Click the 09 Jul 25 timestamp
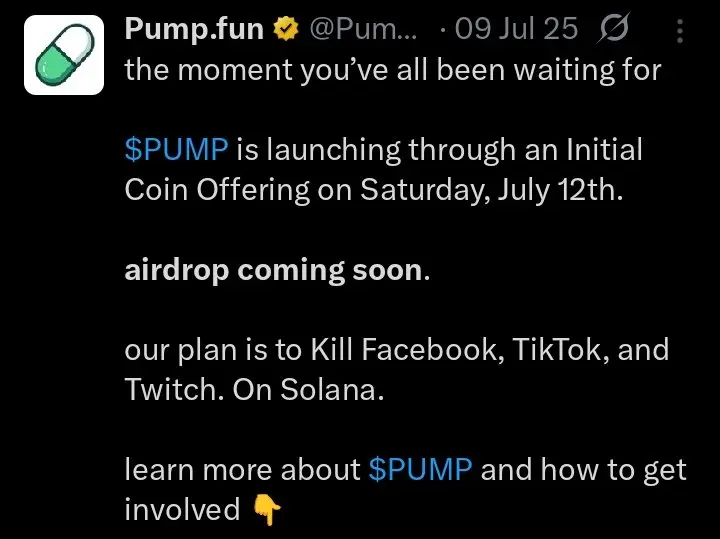720x539 pixels. pos(516,30)
